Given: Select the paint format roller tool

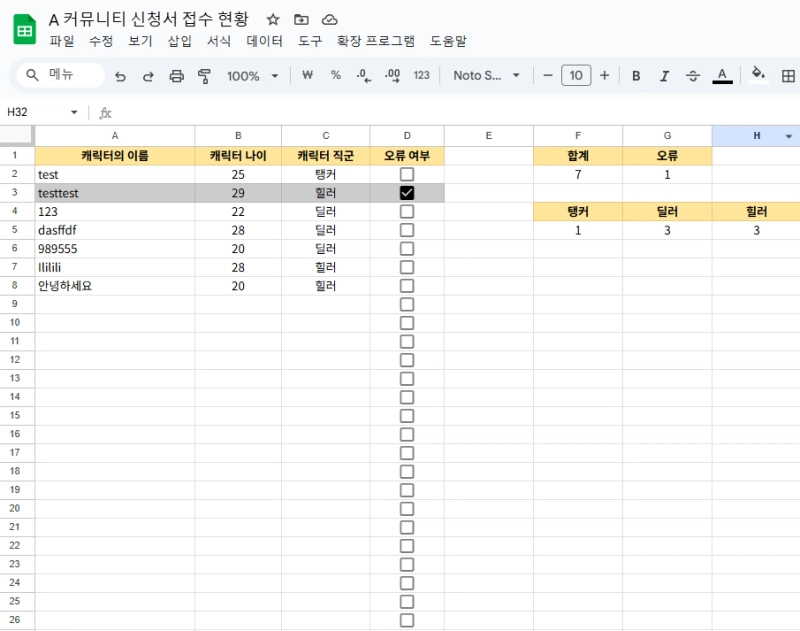Looking at the screenshot, I should 205,76.
